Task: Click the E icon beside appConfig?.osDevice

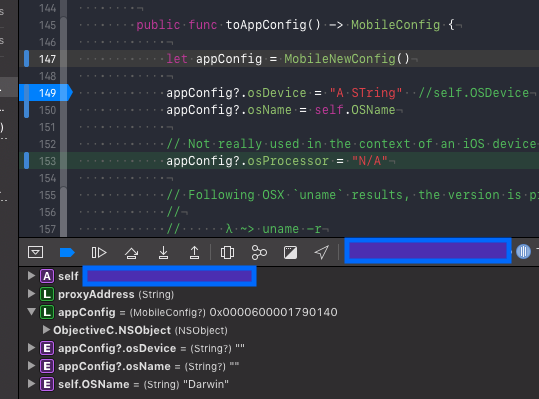Action: coord(47,348)
